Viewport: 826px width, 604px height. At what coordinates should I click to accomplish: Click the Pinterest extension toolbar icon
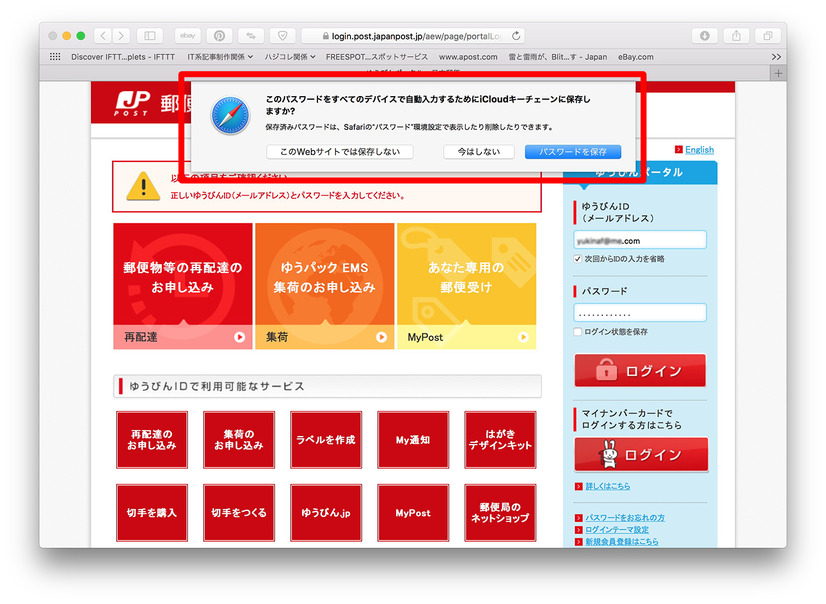click(219, 36)
